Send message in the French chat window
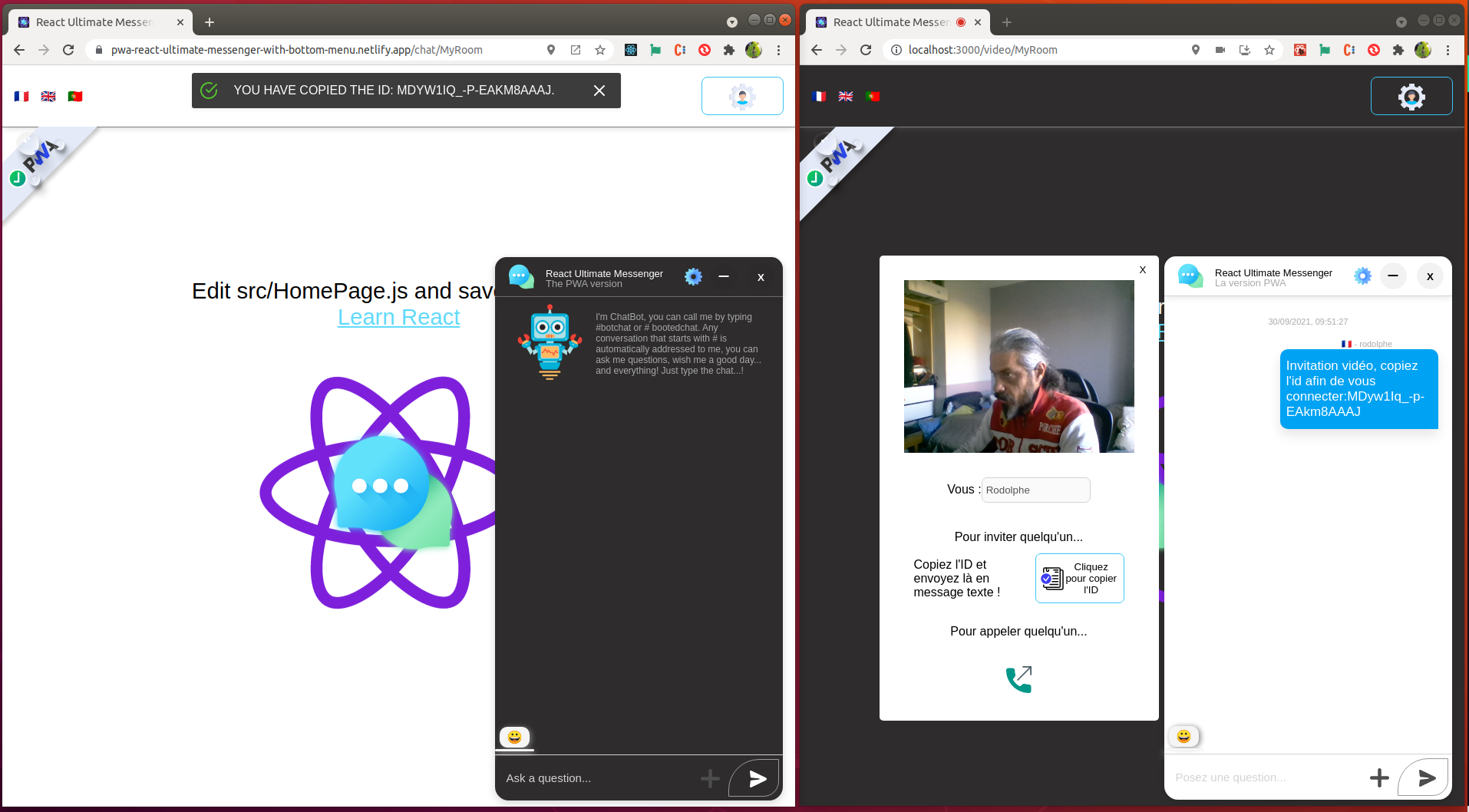 pos(1425,778)
